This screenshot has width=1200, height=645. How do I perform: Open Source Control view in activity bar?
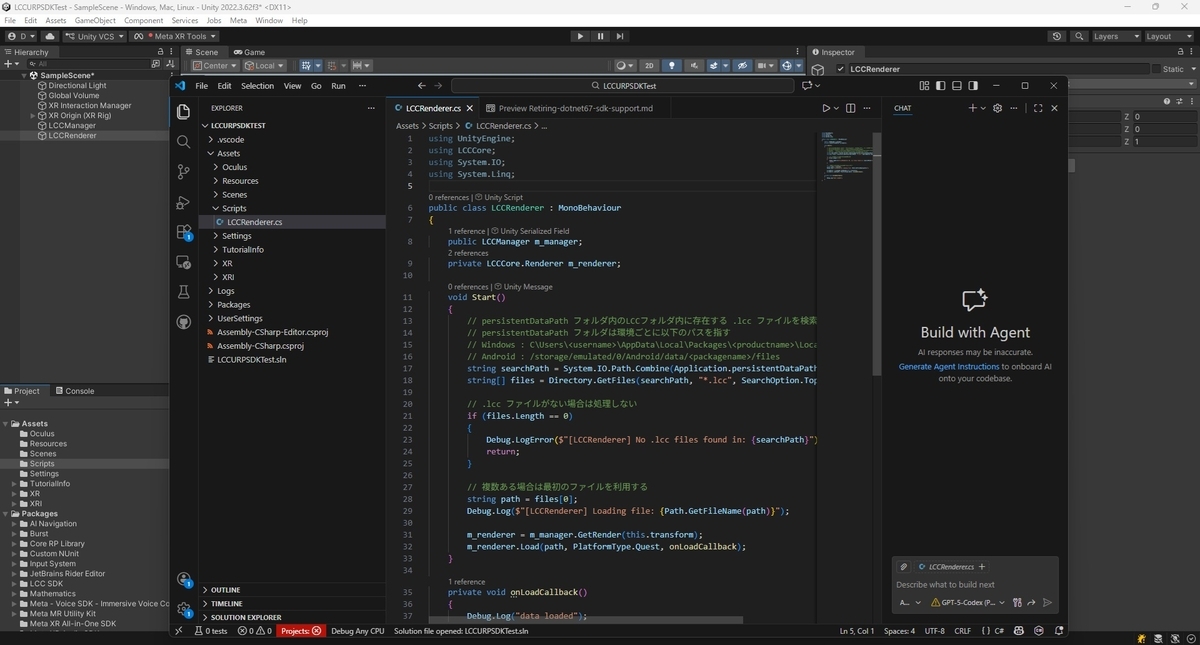183,172
